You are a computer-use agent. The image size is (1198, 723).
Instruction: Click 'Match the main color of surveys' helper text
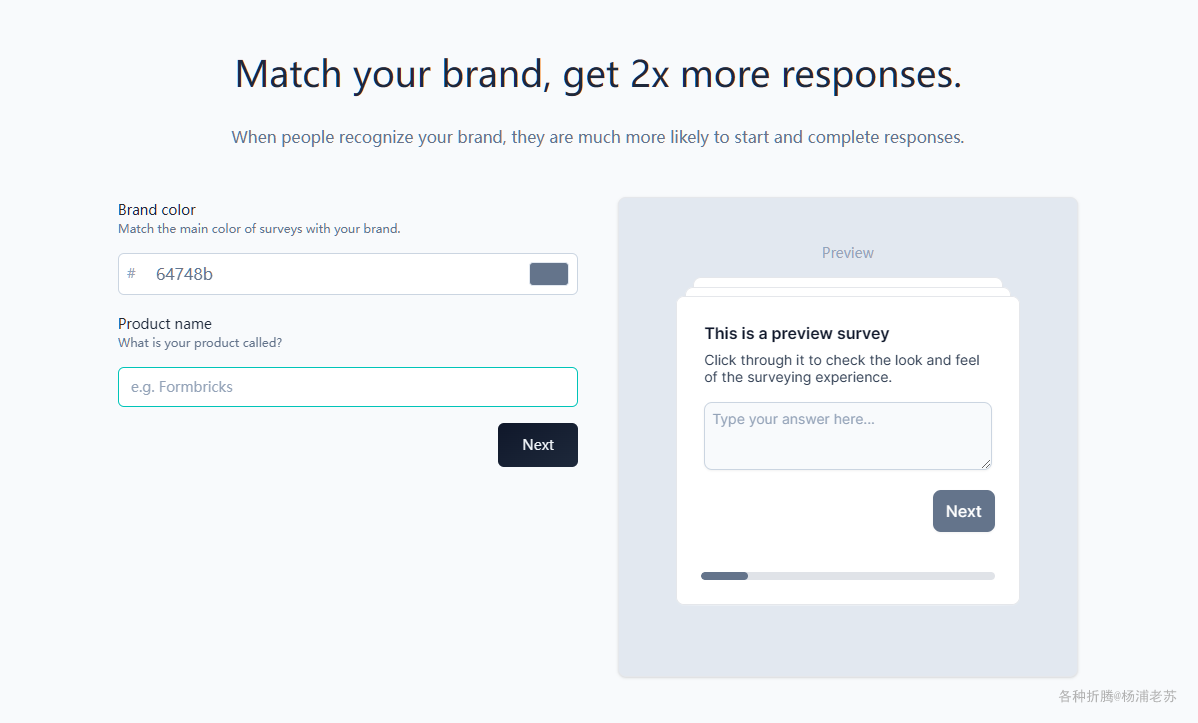(x=259, y=229)
